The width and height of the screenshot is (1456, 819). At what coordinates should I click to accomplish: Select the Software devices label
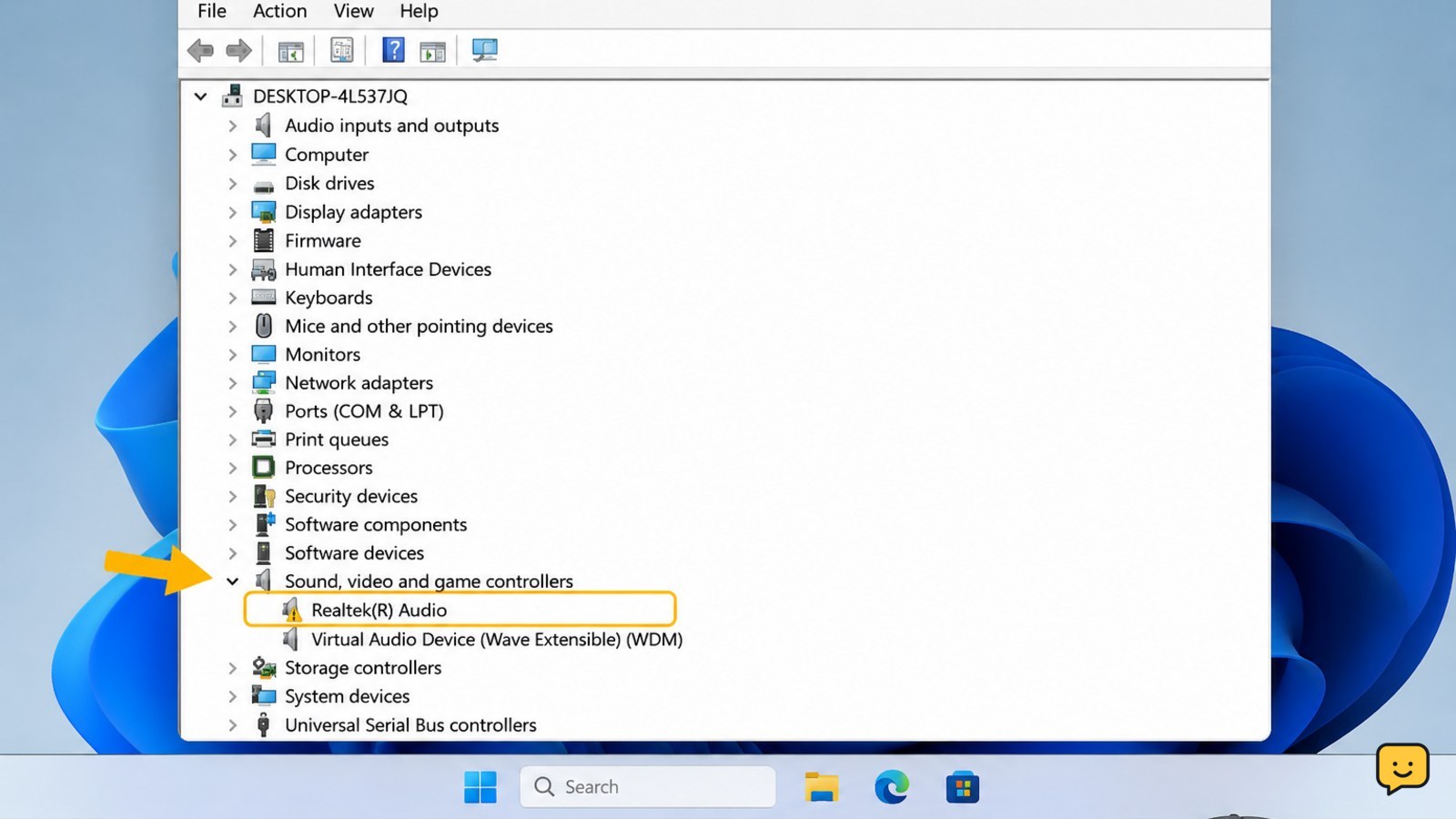(x=354, y=553)
